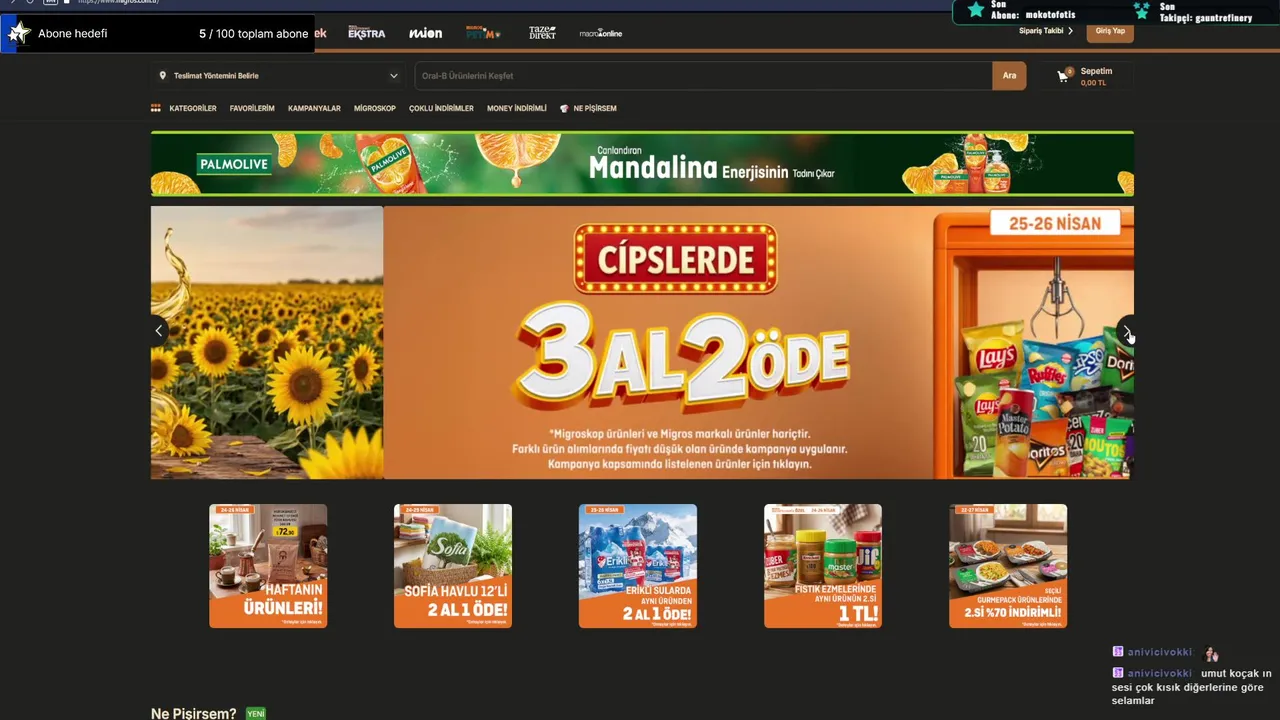
Task: Click the Ara search button
Action: 1009,76
